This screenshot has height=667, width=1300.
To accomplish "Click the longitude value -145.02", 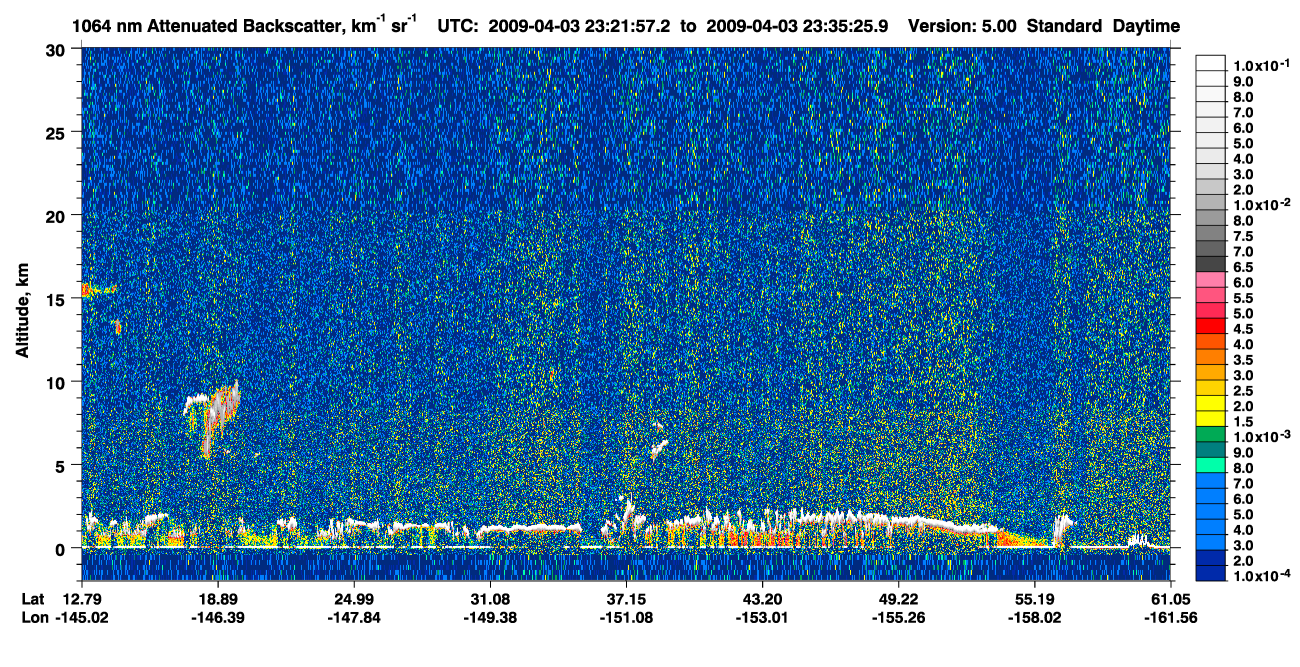I will coord(82,618).
